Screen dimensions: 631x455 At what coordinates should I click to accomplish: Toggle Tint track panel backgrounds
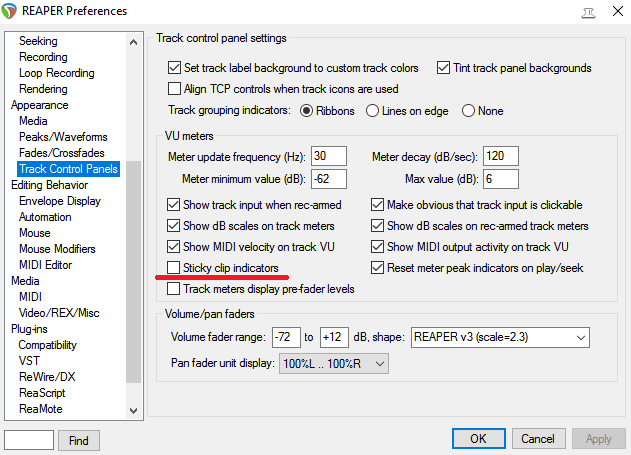pyautogui.click(x=444, y=68)
